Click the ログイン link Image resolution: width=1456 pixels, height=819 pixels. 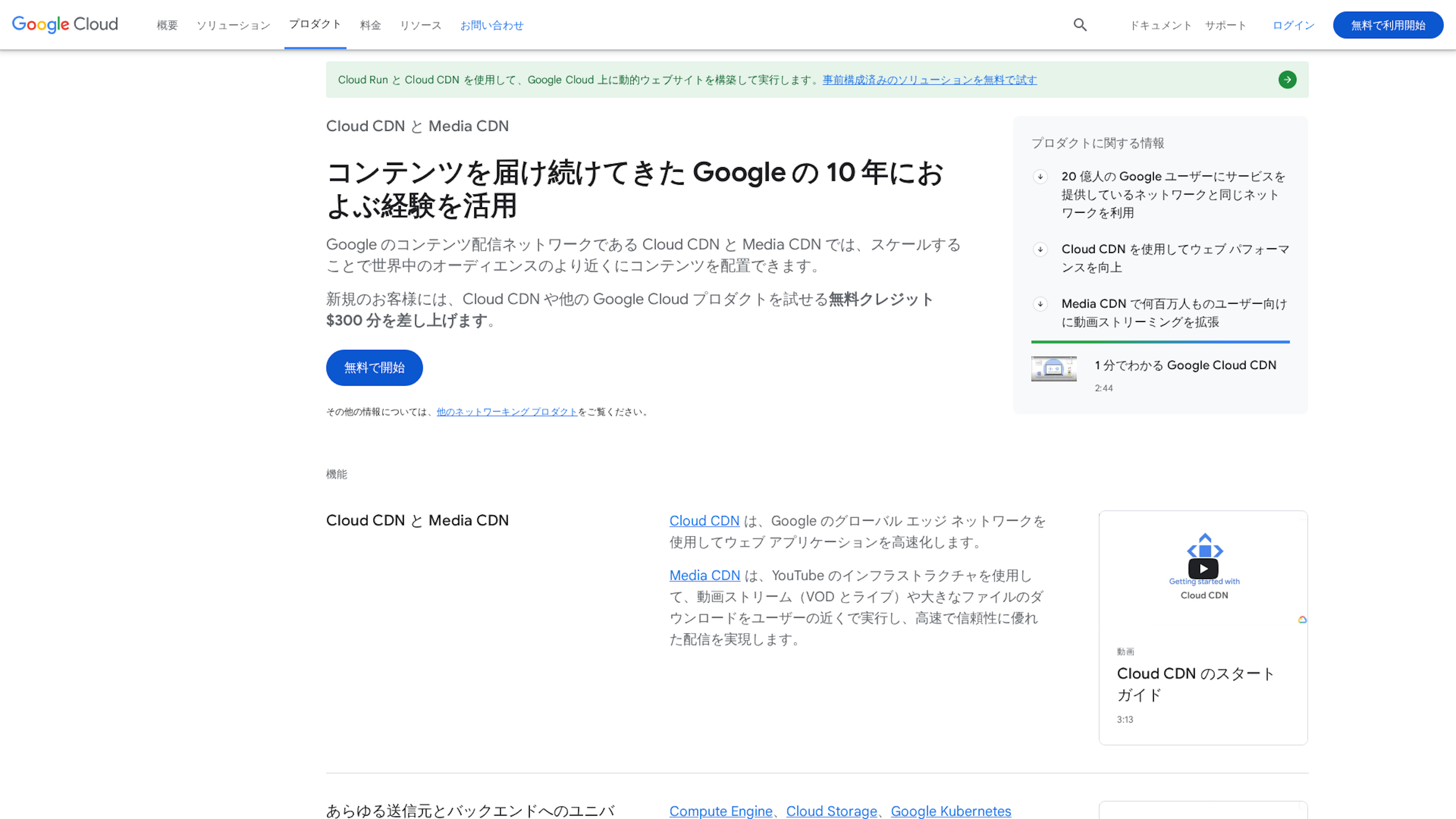(x=1293, y=25)
